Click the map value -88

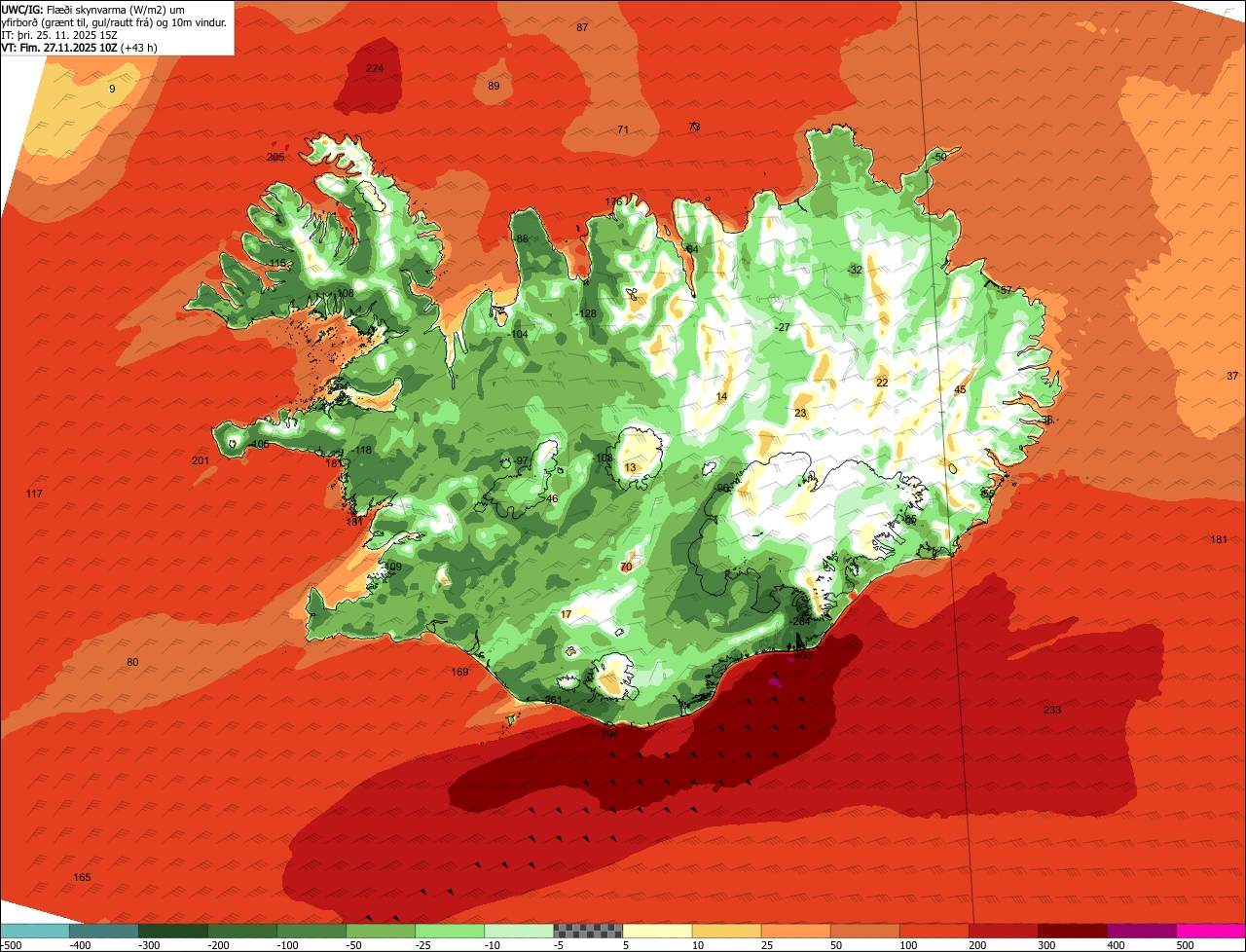(521, 238)
